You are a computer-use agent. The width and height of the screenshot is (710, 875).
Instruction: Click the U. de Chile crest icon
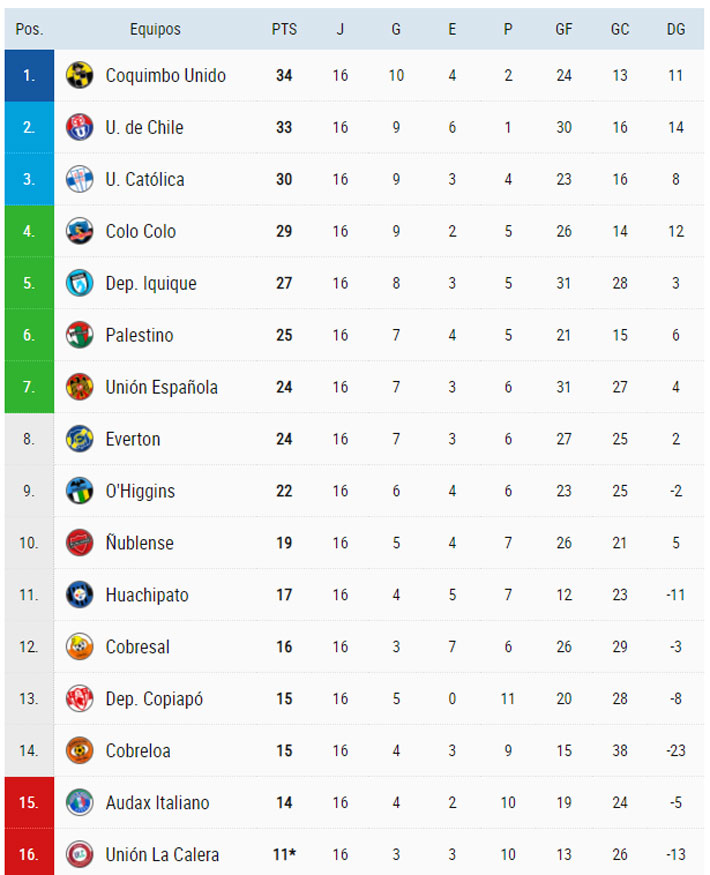[x=79, y=127]
